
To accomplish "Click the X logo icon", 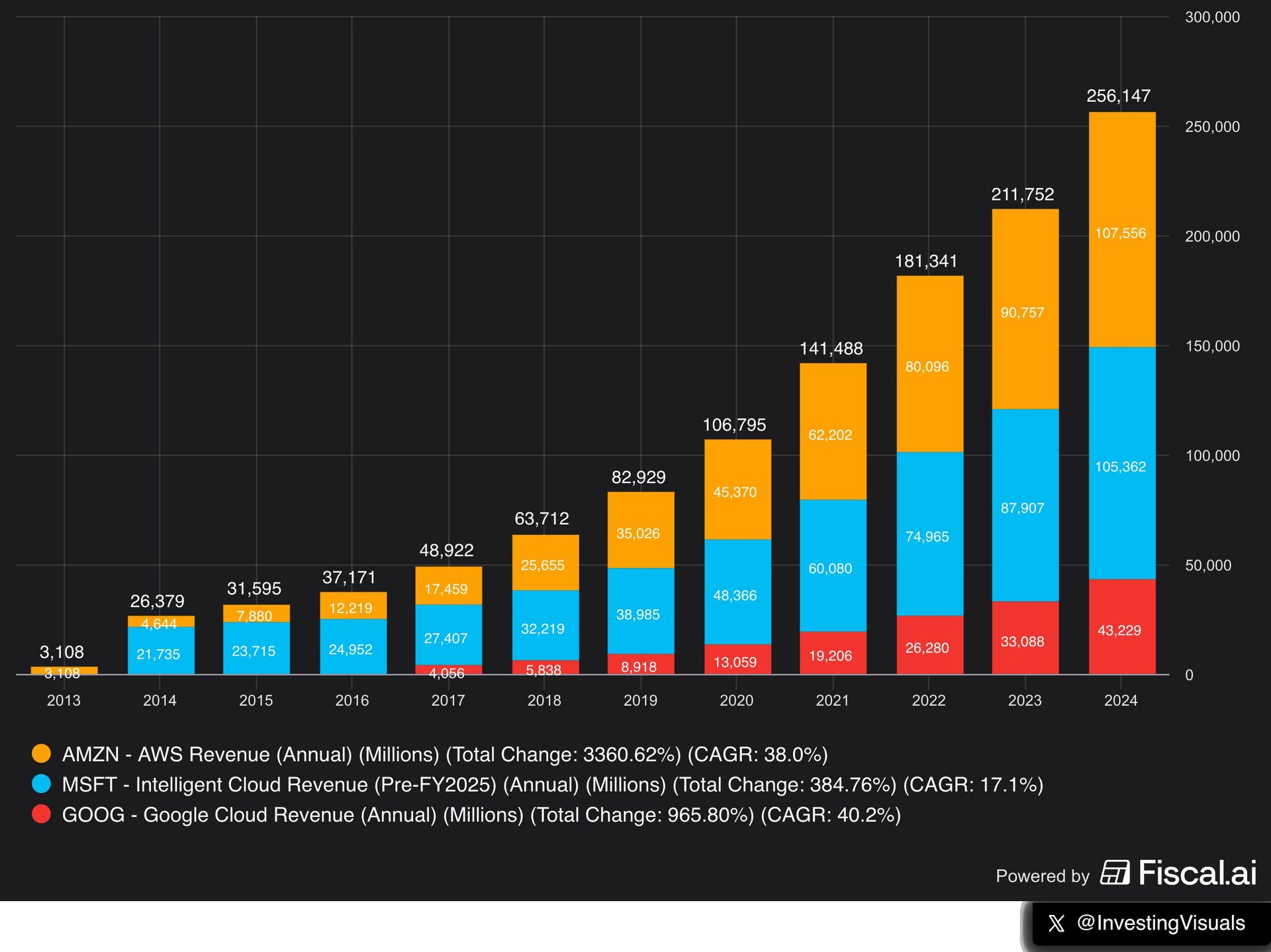I will [x=1057, y=924].
